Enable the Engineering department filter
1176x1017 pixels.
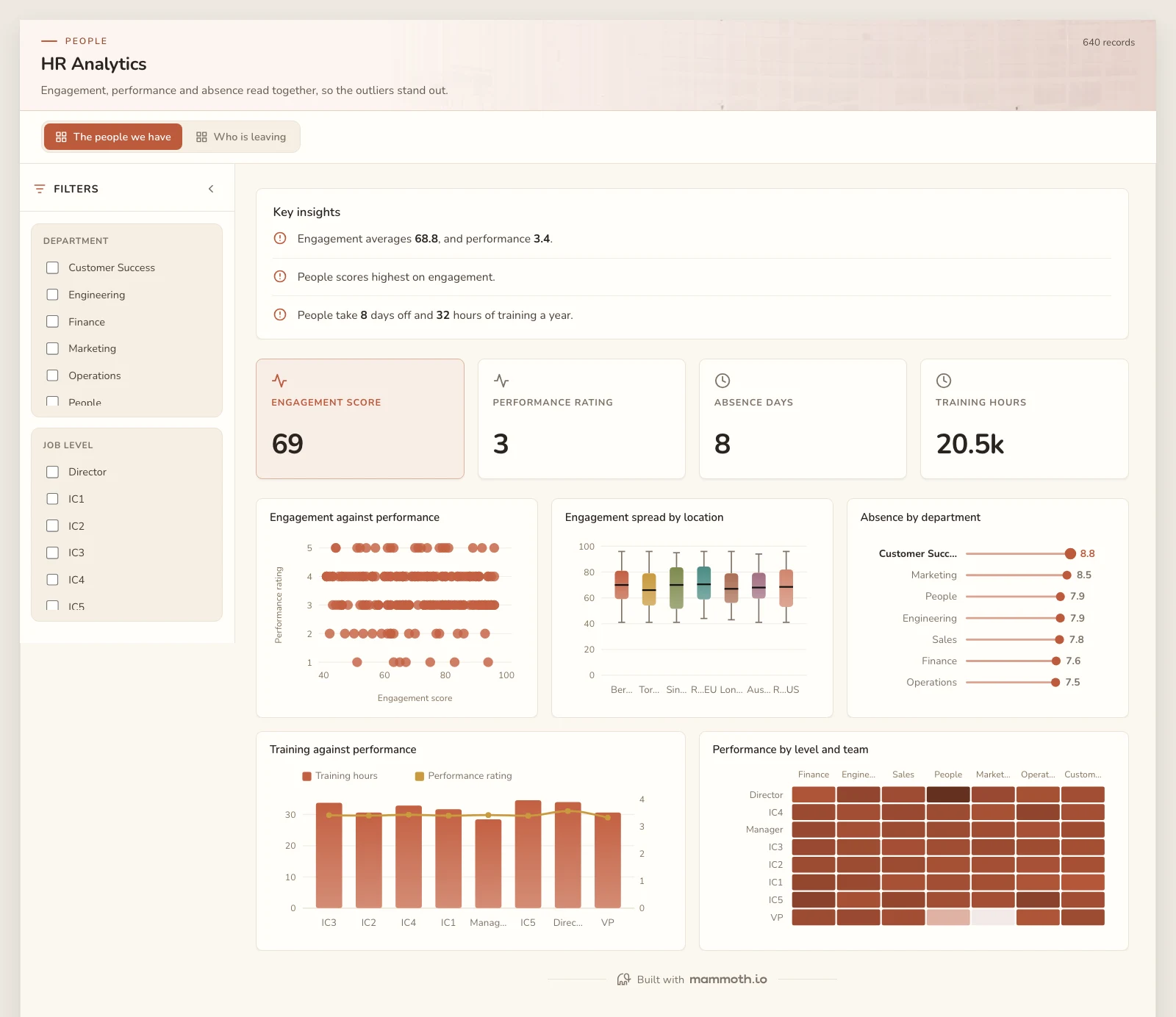pyautogui.click(x=52, y=295)
